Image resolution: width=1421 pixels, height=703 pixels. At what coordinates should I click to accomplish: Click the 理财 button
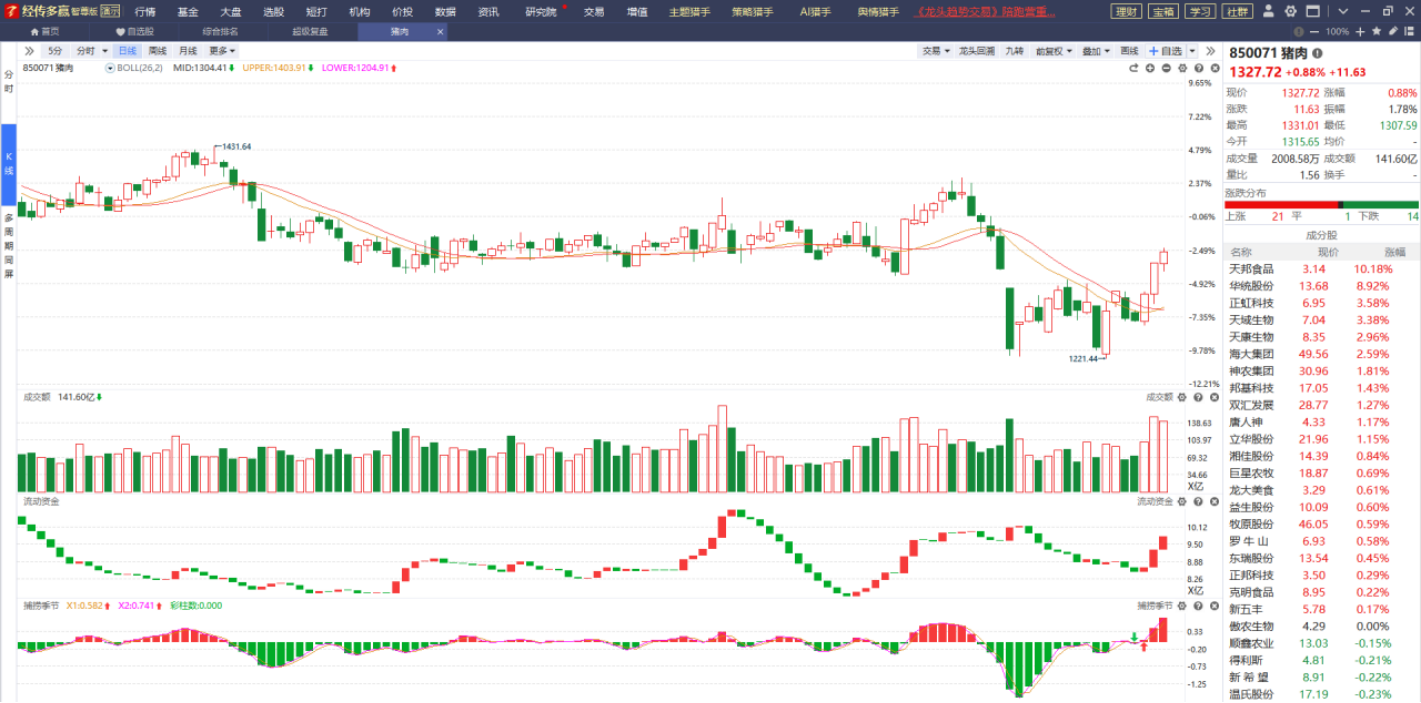1127,11
